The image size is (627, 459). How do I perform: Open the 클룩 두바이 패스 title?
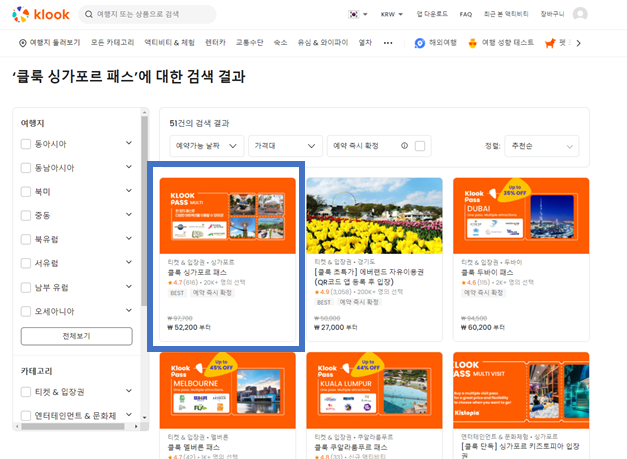pyautogui.click(x=487, y=272)
